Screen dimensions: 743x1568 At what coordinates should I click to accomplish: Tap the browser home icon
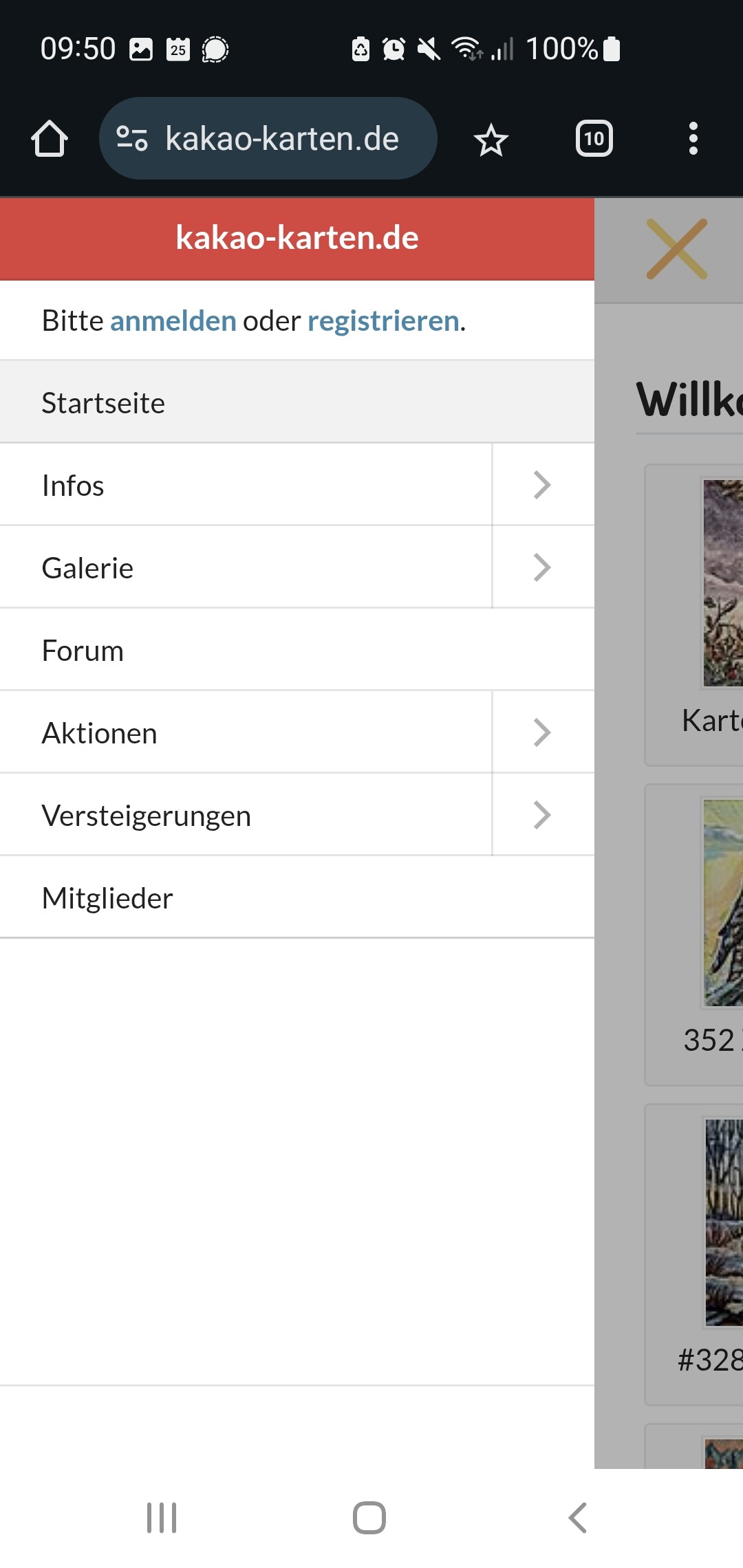pyautogui.click(x=50, y=139)
